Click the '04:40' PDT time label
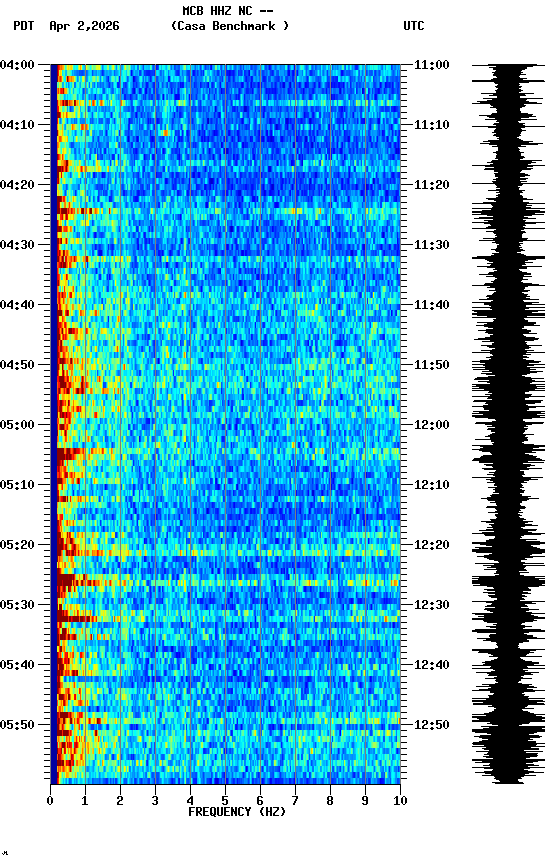 coord(17,305)
